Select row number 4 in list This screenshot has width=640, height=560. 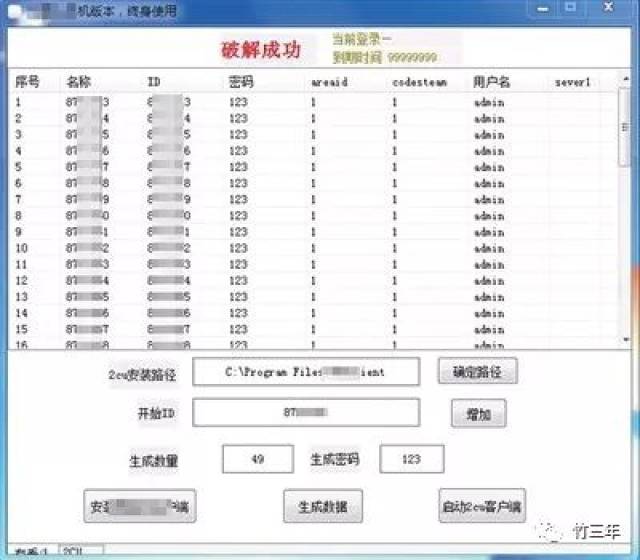312,151
